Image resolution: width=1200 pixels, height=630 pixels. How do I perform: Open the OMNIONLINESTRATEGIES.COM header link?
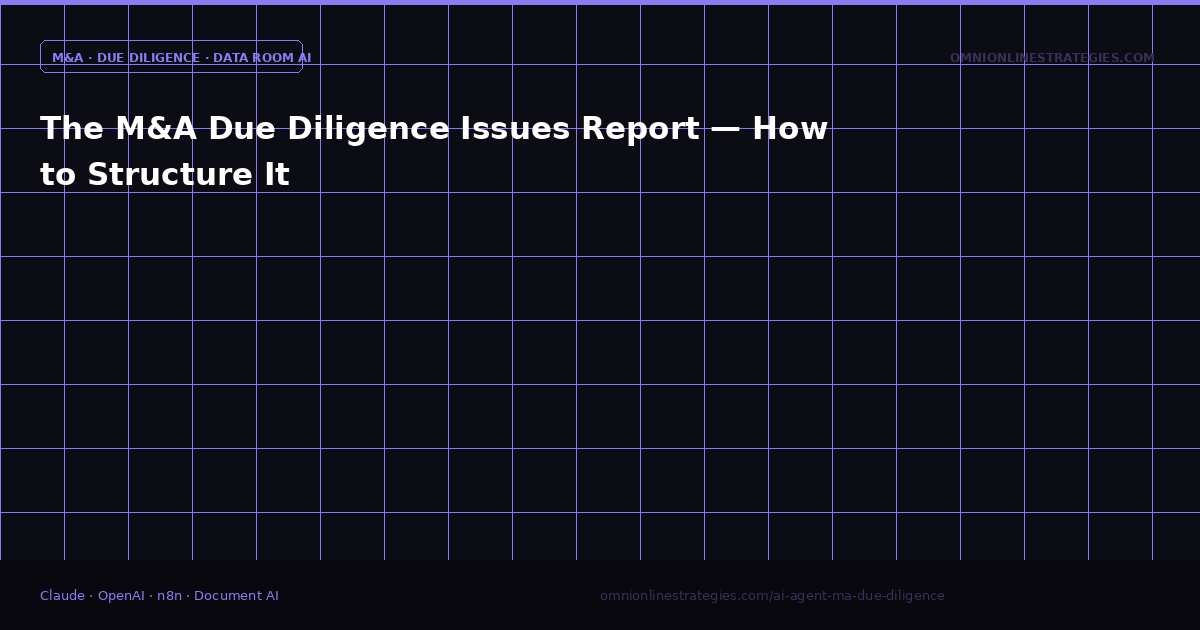[1052, 58]
